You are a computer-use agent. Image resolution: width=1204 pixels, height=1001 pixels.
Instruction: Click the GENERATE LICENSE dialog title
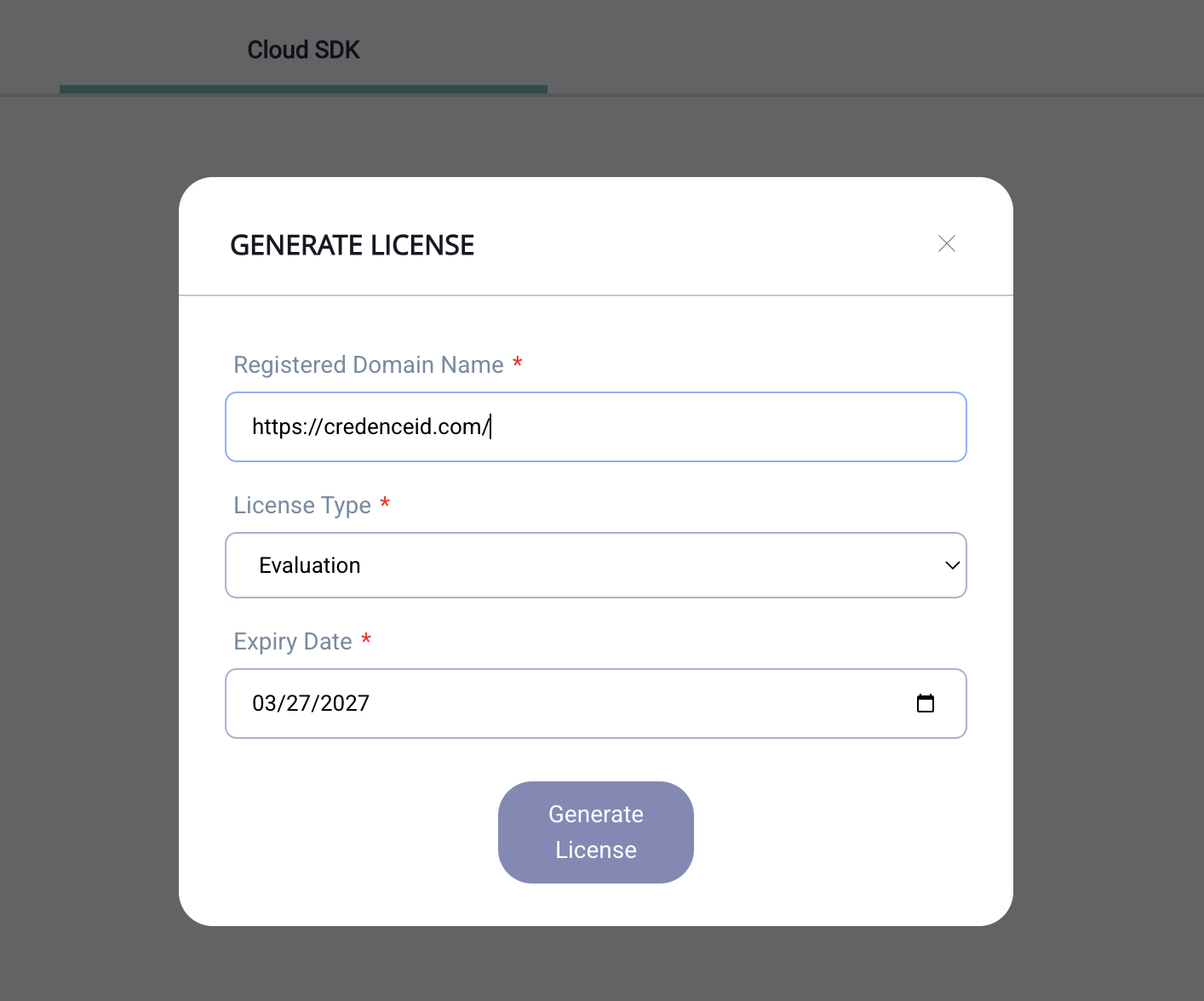tap(352, 245)
